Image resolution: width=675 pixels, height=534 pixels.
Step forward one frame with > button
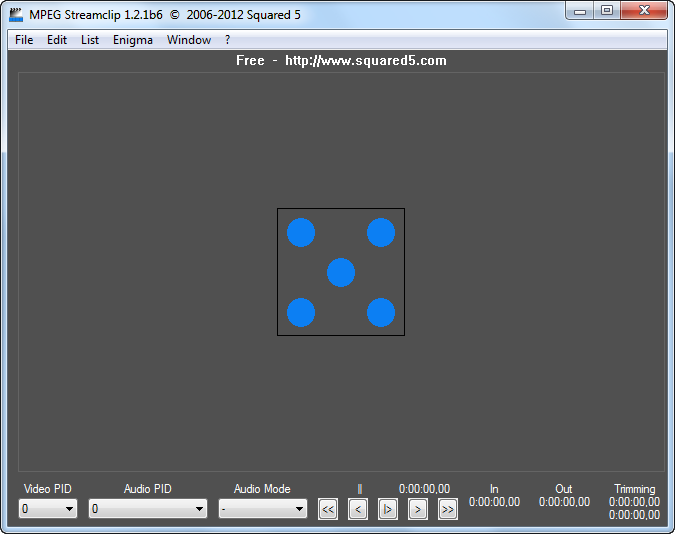(418, 509)
